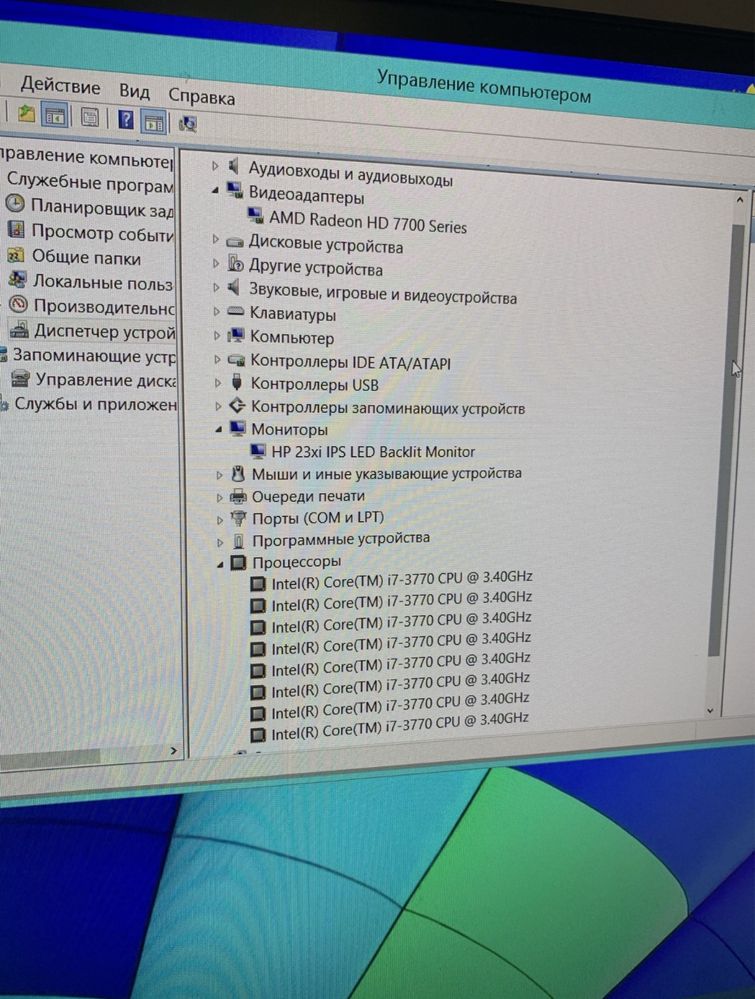The image size is (755, 999).
Task: Click the Компьютер category icon
Action: coord(236,334)
